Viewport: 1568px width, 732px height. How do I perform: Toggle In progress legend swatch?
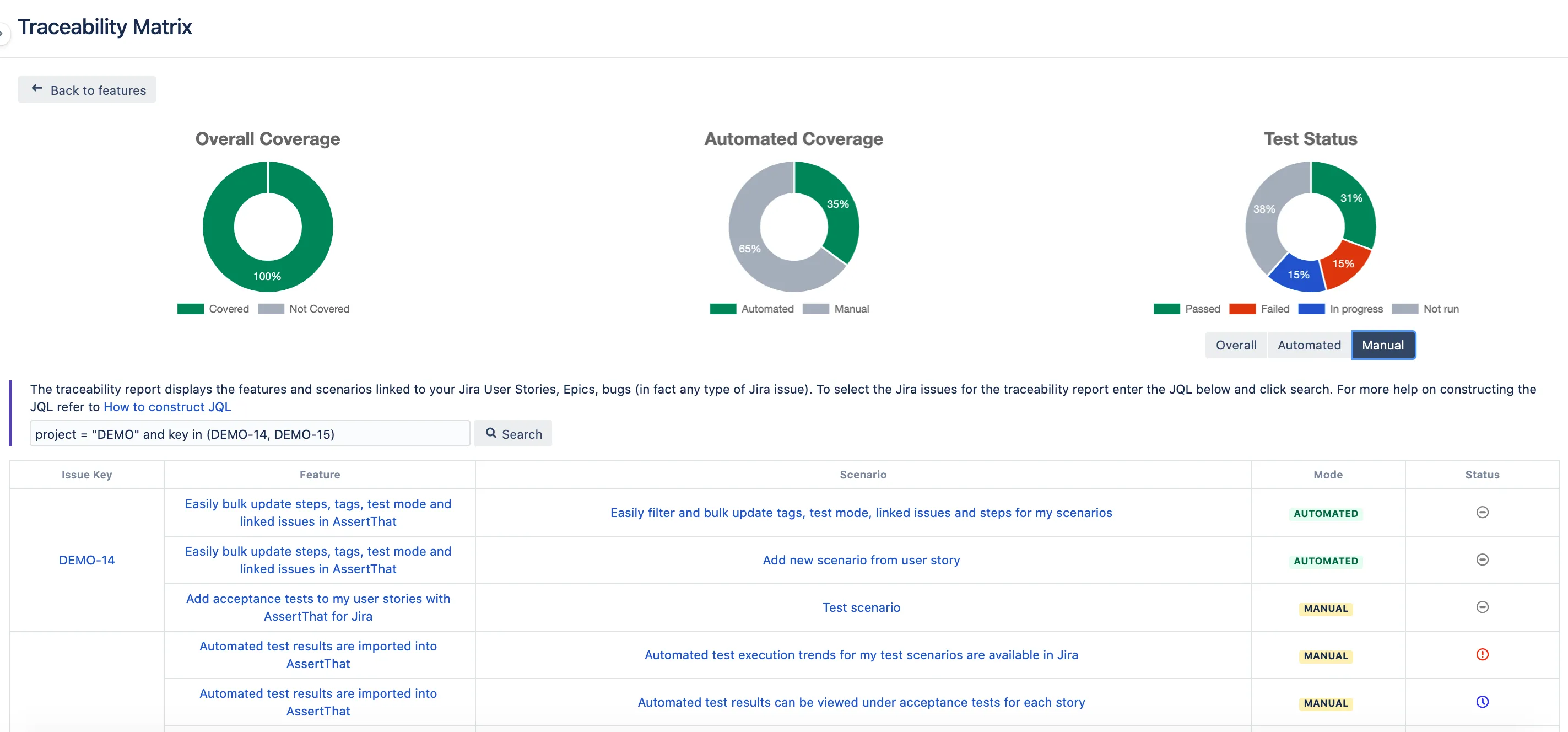(1311, 309)
